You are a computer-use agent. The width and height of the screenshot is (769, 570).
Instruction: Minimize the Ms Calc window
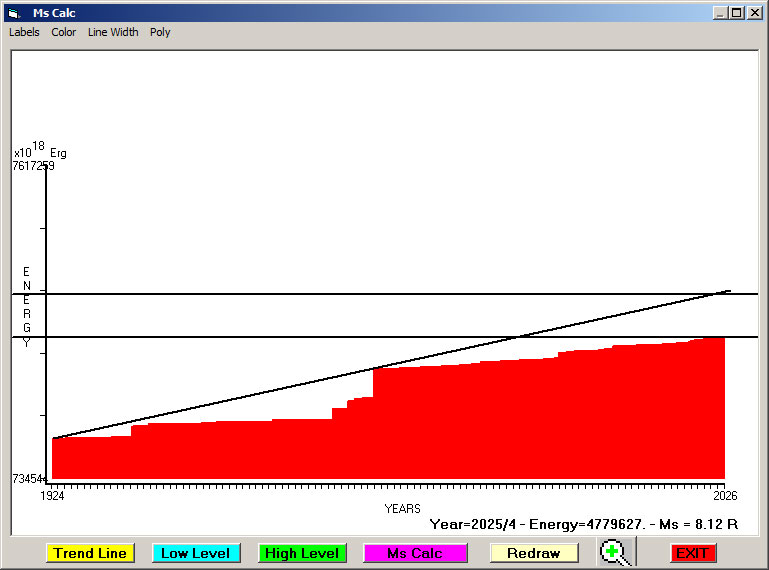coord(720,13)
